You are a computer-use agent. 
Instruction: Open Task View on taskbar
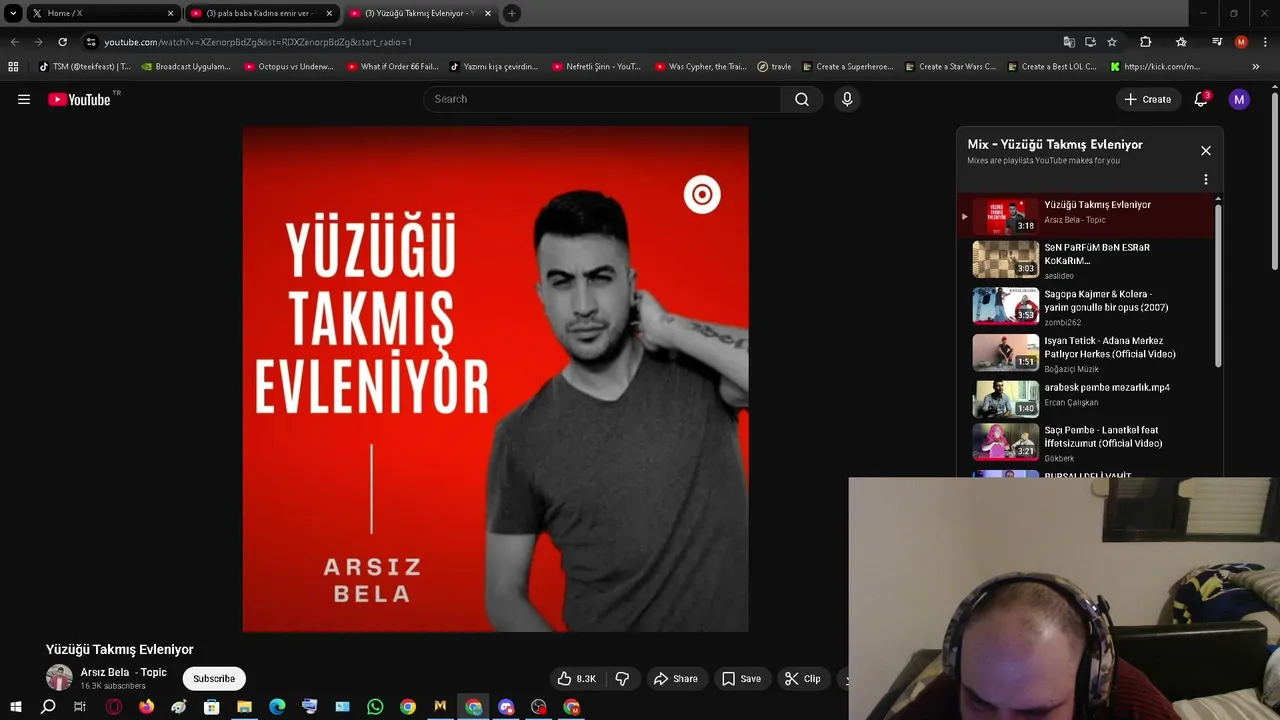point(80,707)
